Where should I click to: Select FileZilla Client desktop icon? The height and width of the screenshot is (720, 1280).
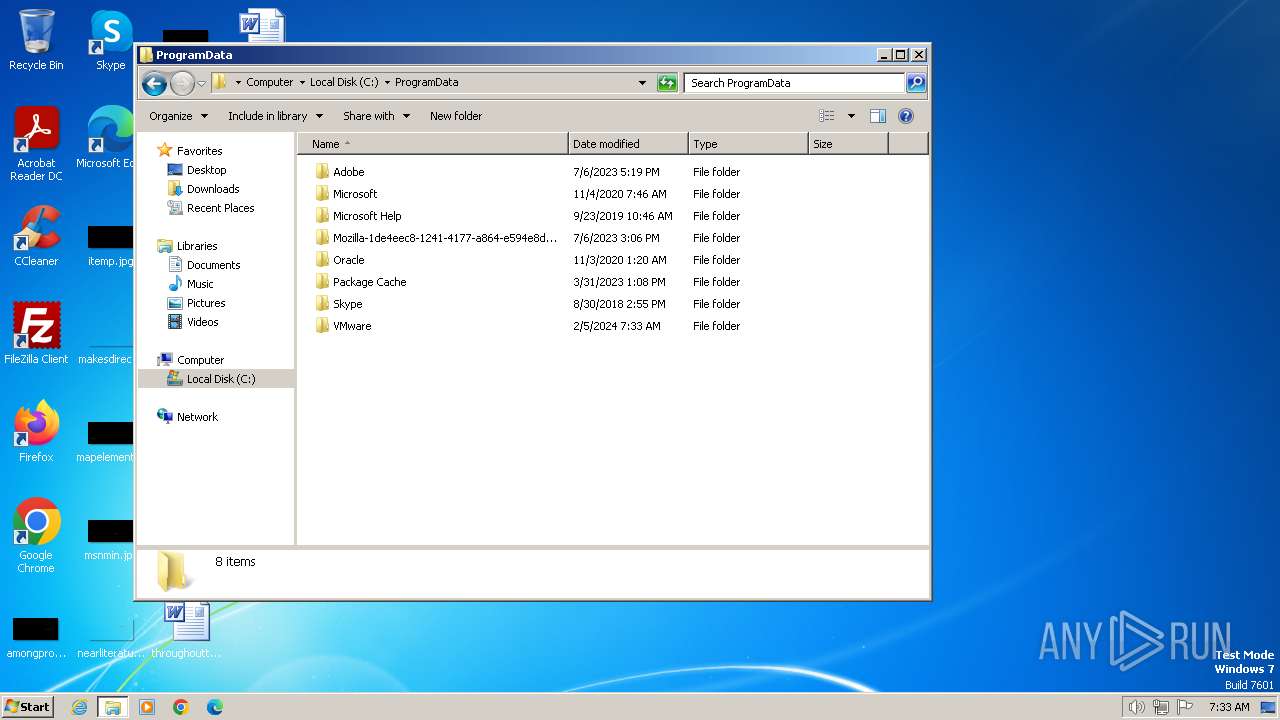(36, 334)
